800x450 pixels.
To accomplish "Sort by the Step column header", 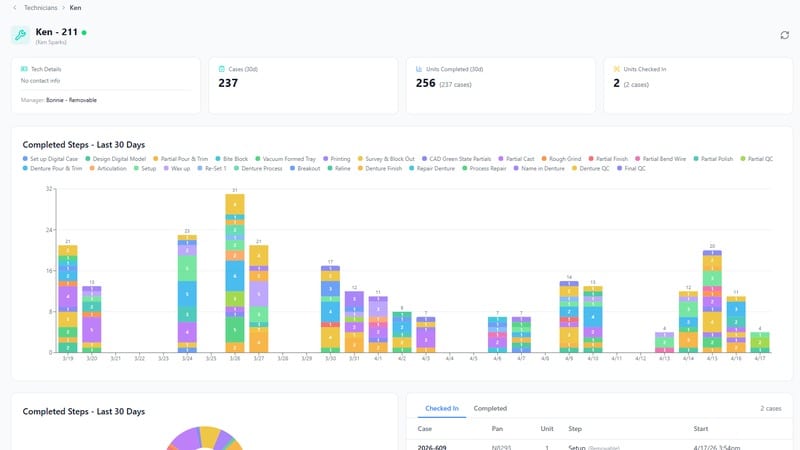I will coord(575,429).
